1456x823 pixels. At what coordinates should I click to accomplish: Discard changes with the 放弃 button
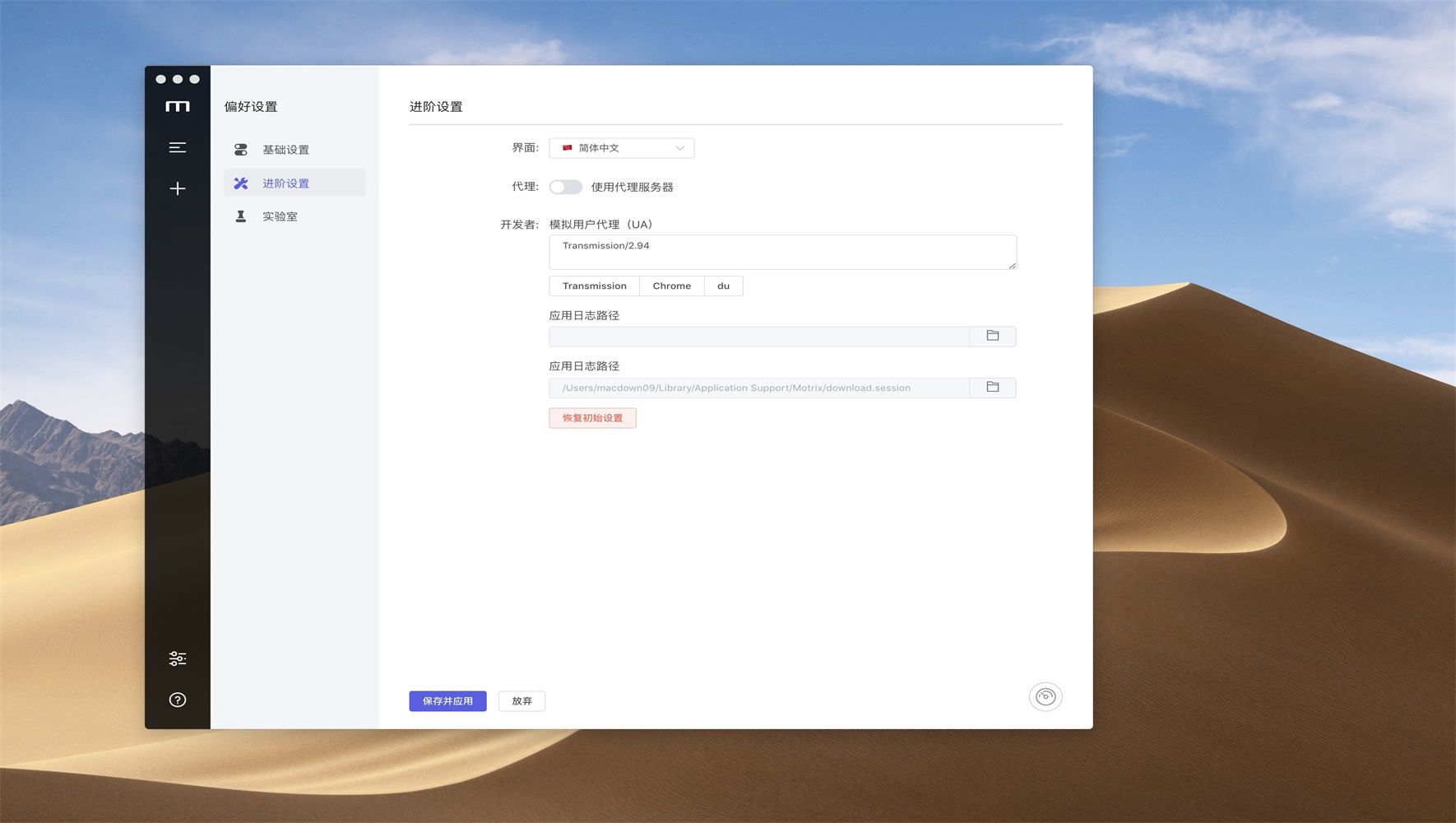tap(522, 701)
